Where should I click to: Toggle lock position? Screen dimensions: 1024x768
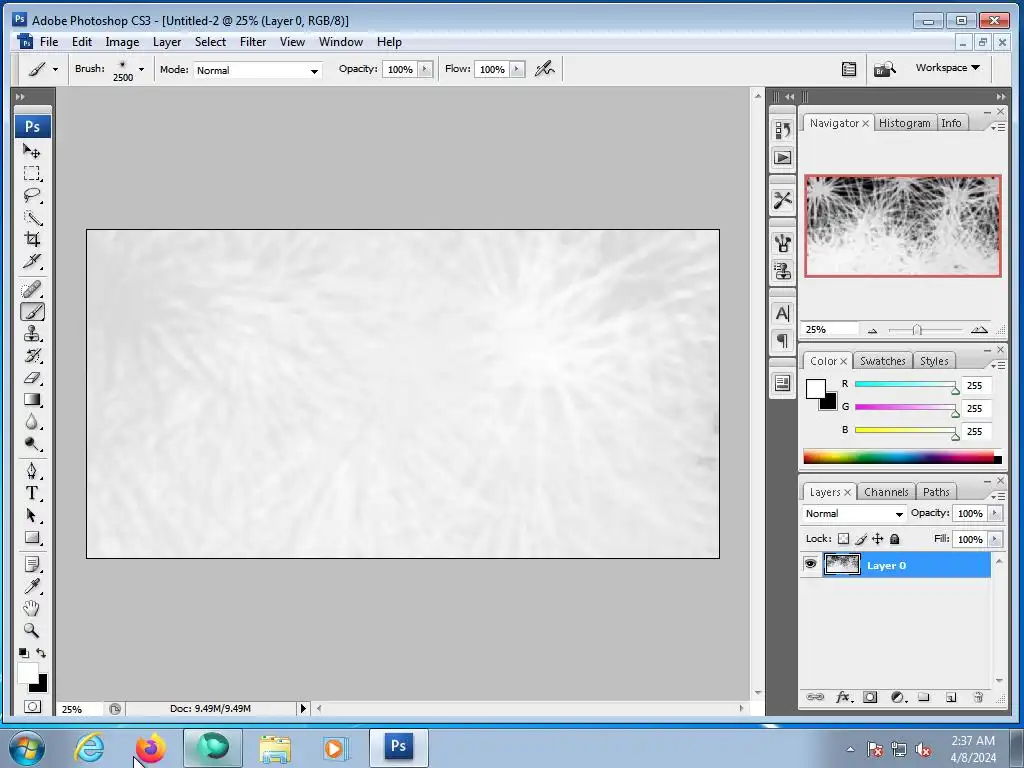(878, 539)
